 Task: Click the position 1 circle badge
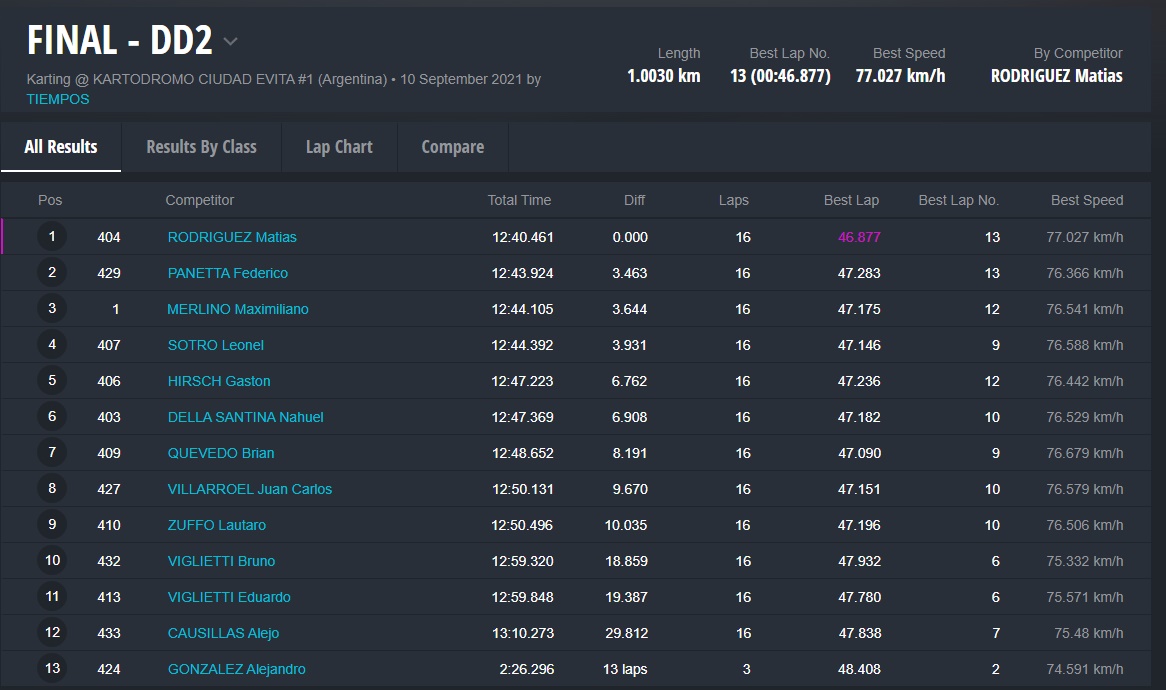tap(52, 237)
